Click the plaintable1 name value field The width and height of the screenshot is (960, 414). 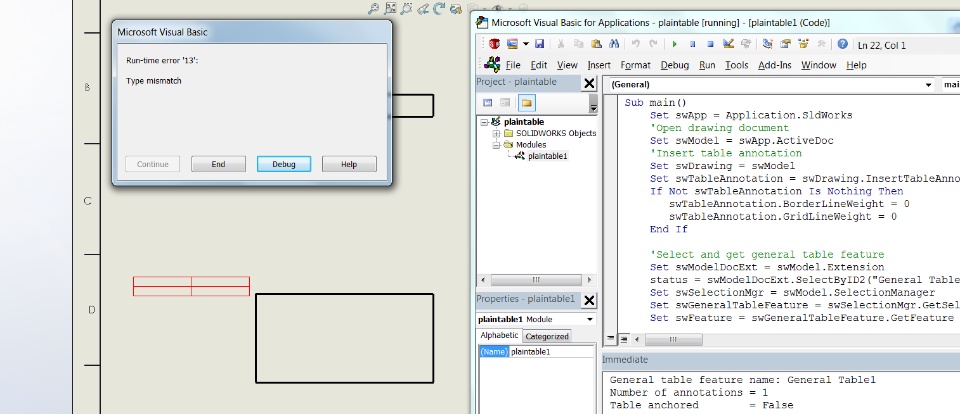551,352
